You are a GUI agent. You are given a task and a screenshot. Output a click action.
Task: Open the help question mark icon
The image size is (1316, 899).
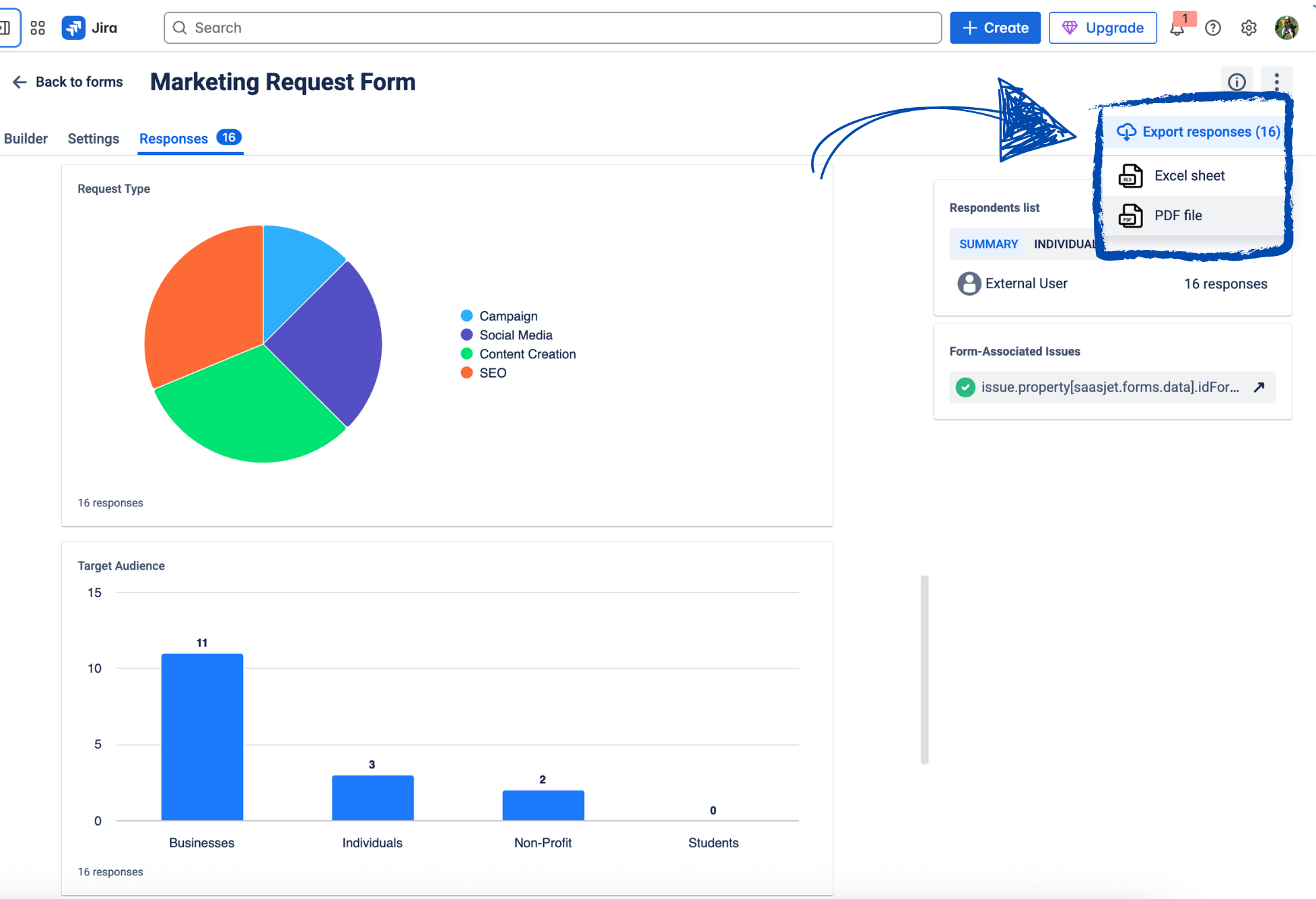click(1213, 28)
